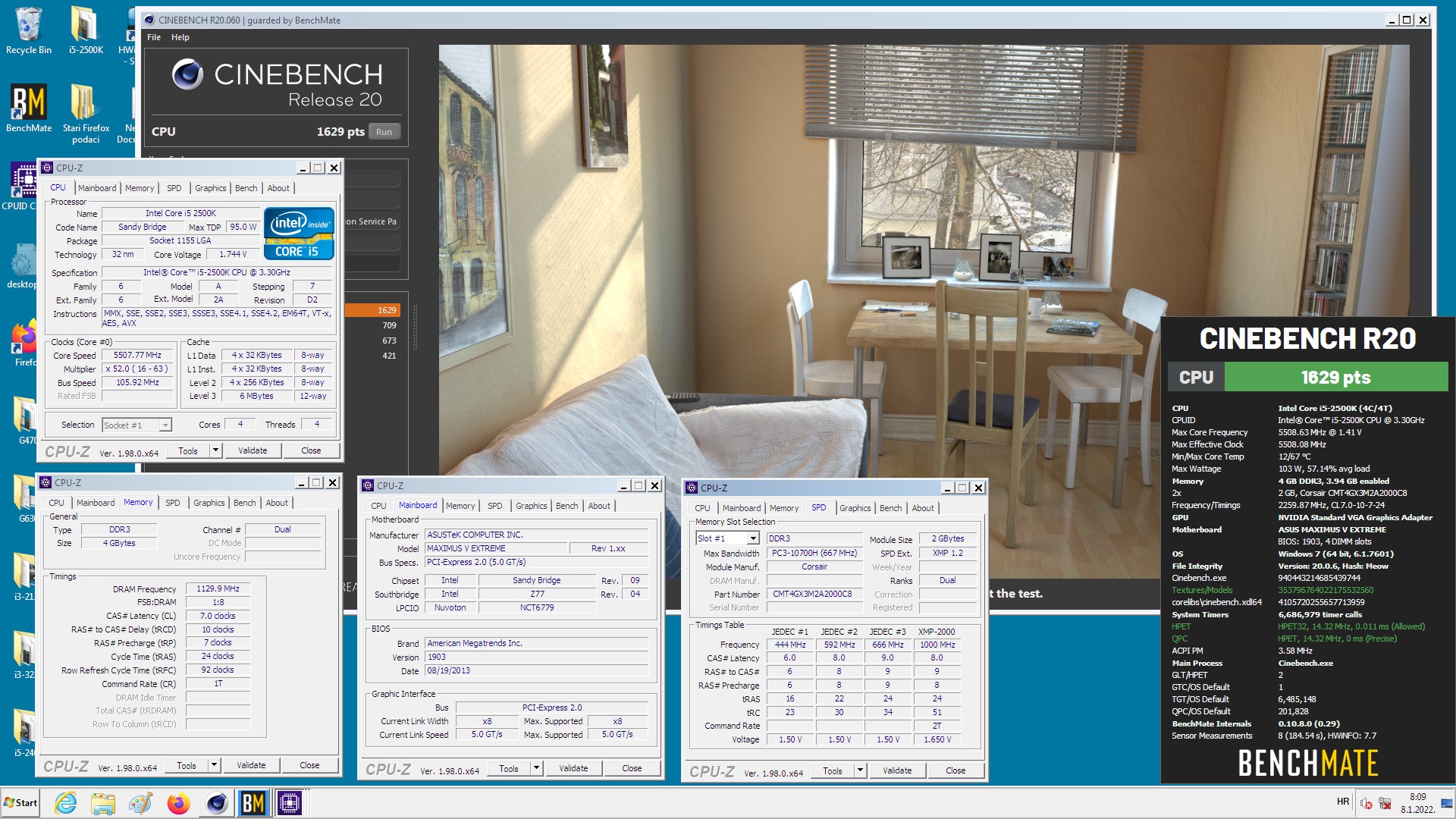The width and height of the screenshot is (1456, 819).
Task: Click the DRAM Frequency 1129.9 MHz value
Action: pos(218,588)
